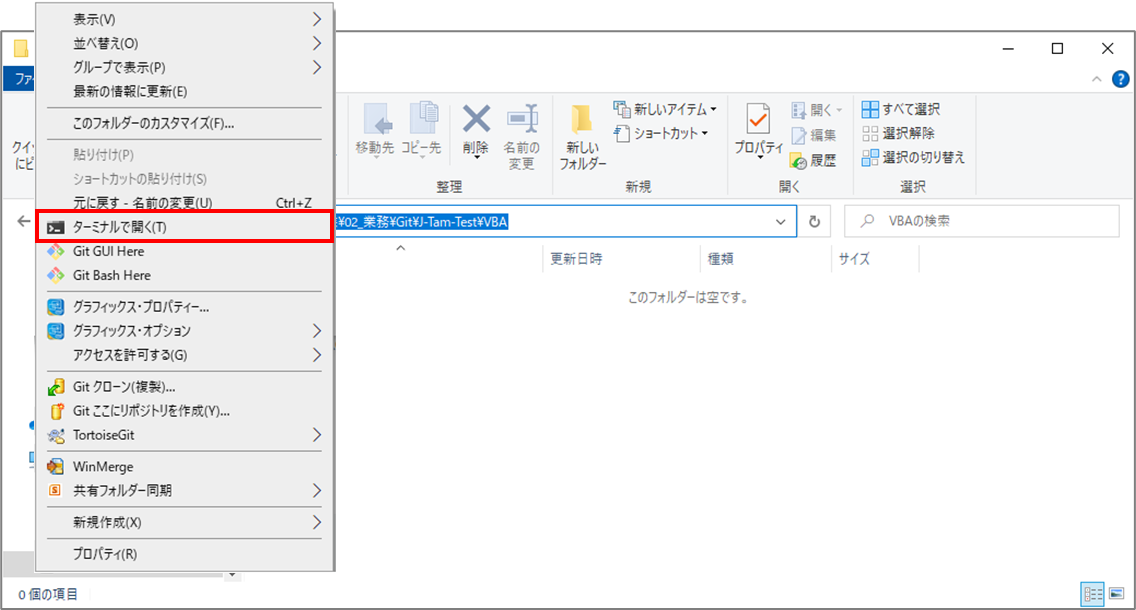The image size is (1136, 610).
Task: Select 元に戻す - 名前の変更(U)
Action: pos(185,203)
